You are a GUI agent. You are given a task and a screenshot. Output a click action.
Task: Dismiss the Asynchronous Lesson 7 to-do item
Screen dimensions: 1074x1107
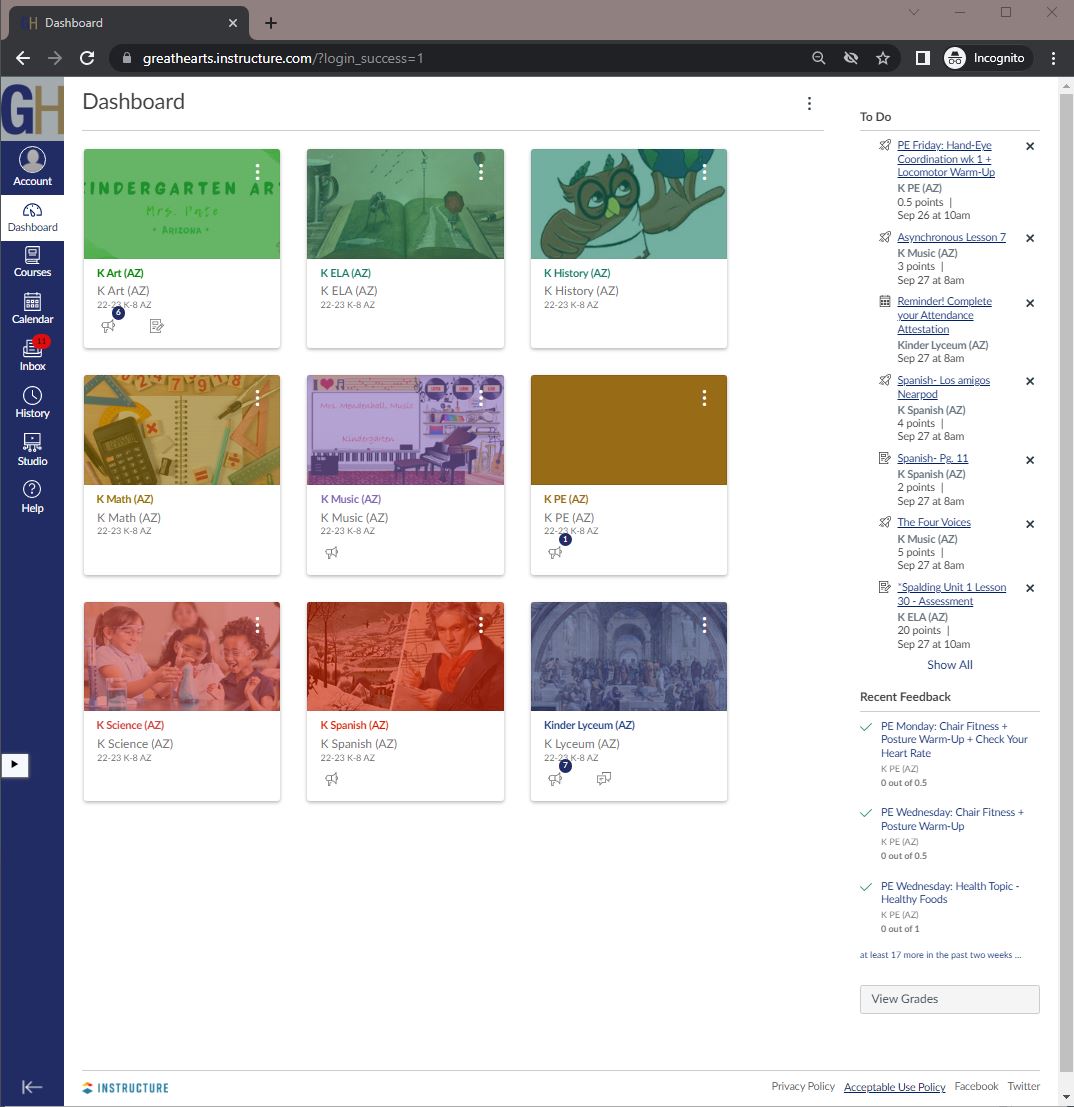tap(1030, 238)
